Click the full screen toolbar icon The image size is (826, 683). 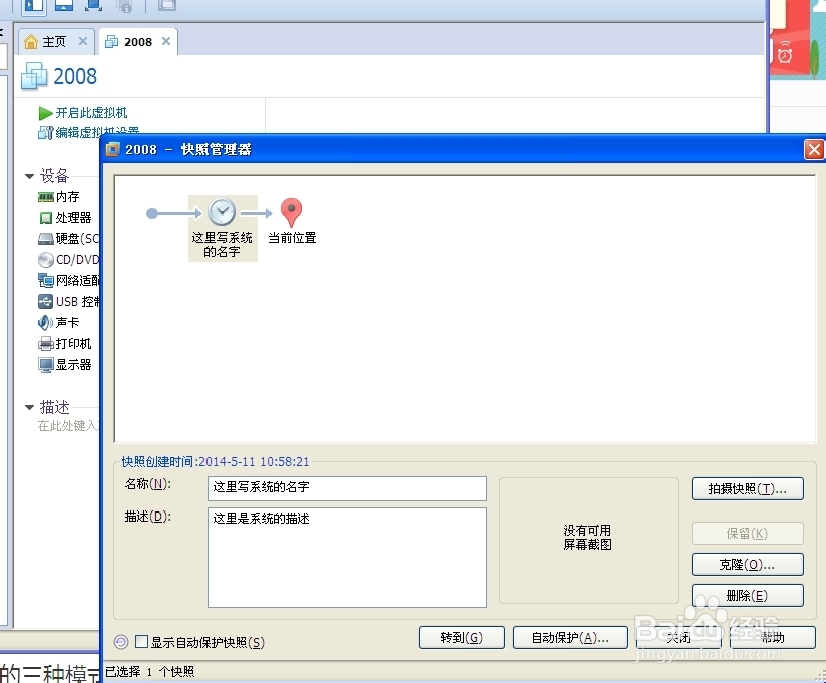point(93,5)
